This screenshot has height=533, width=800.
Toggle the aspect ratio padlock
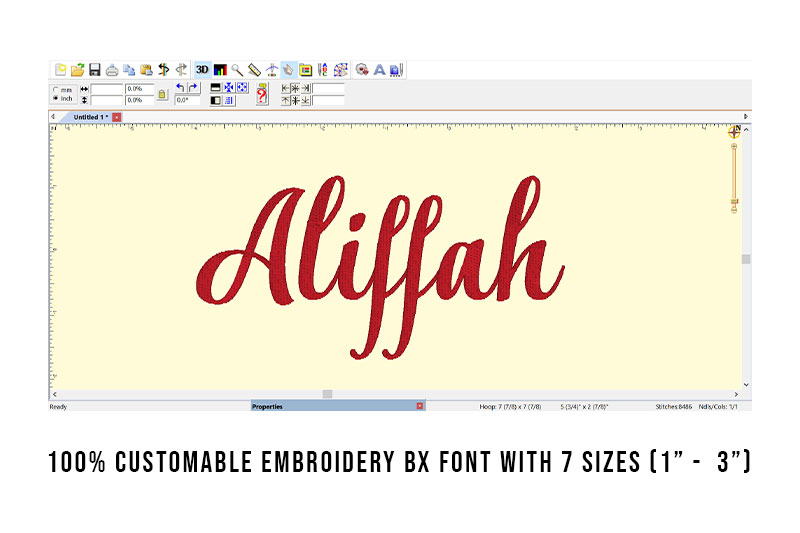click(x=162, y=94)
